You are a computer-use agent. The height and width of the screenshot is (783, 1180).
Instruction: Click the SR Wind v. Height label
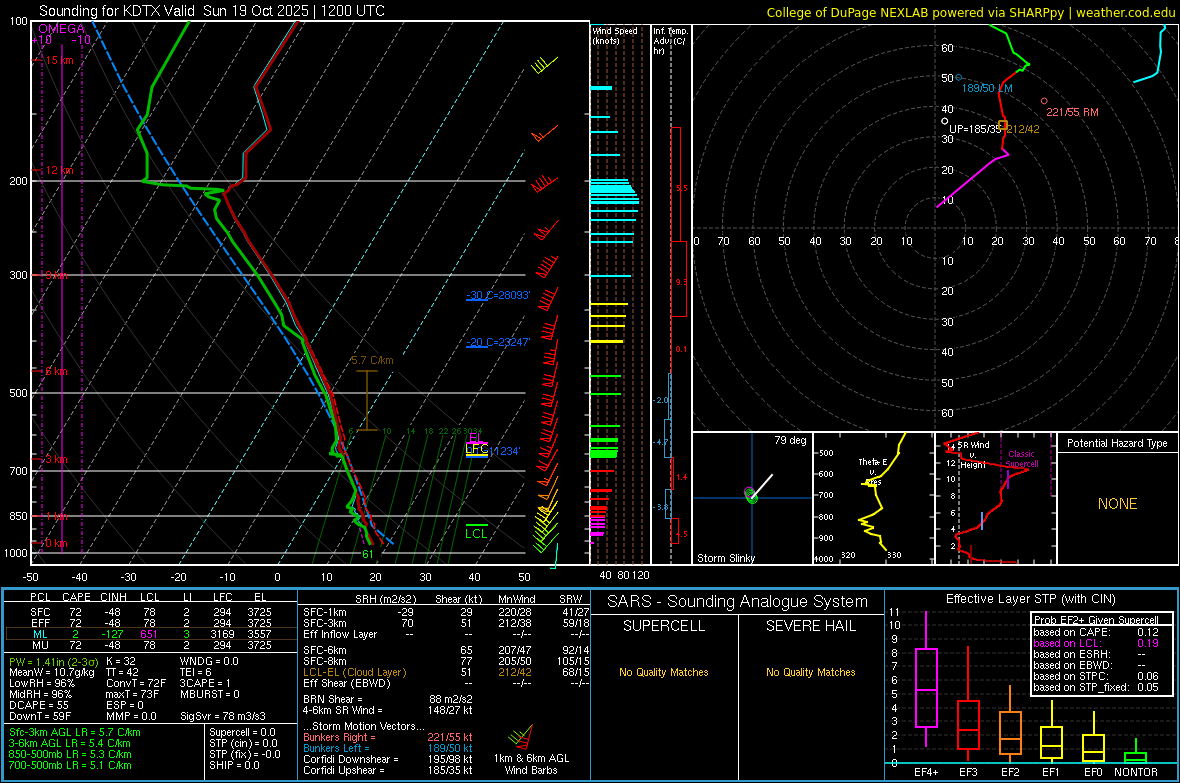click(974, 455)
